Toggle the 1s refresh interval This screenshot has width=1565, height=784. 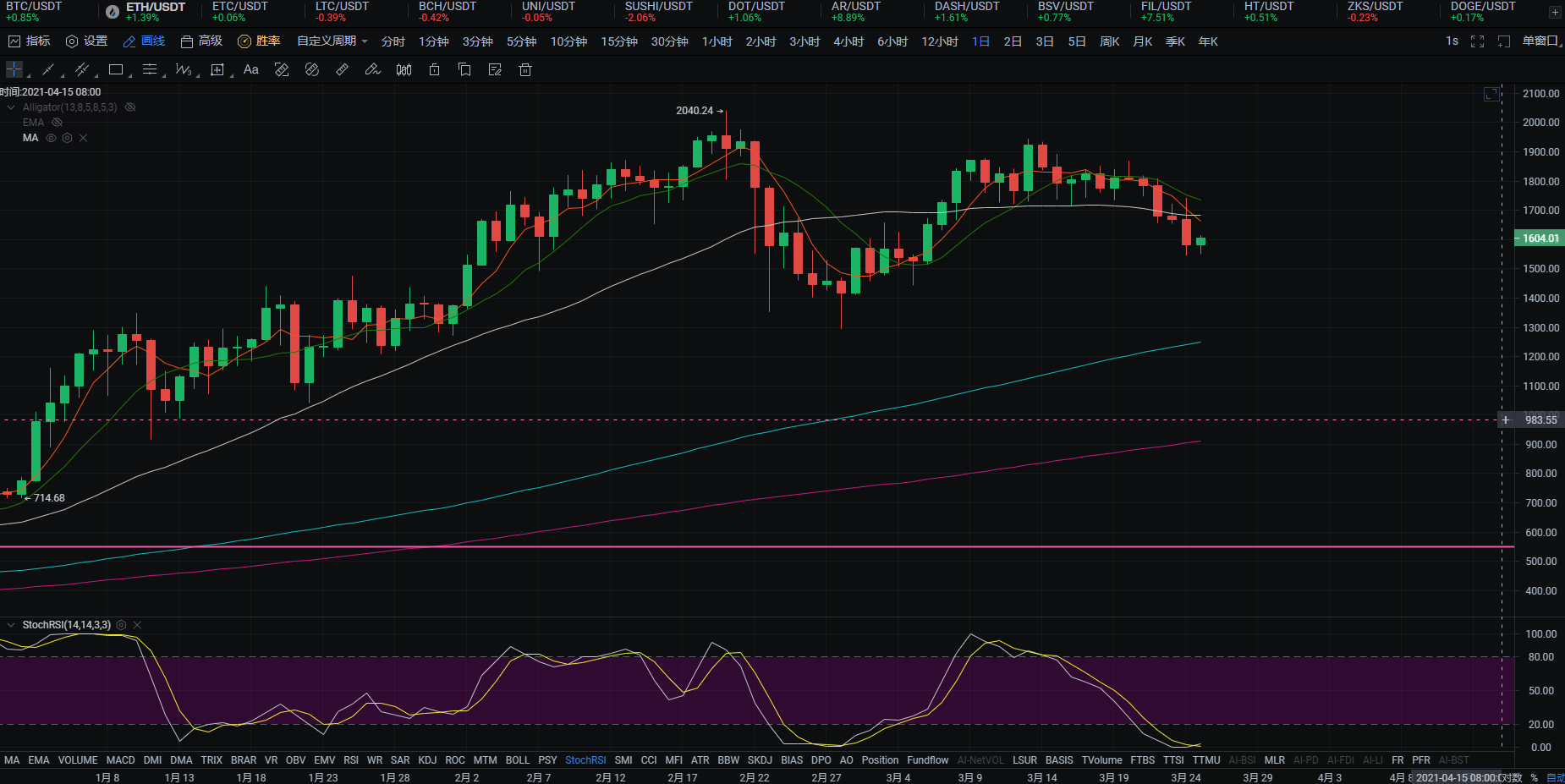[x=1452, y=41]
